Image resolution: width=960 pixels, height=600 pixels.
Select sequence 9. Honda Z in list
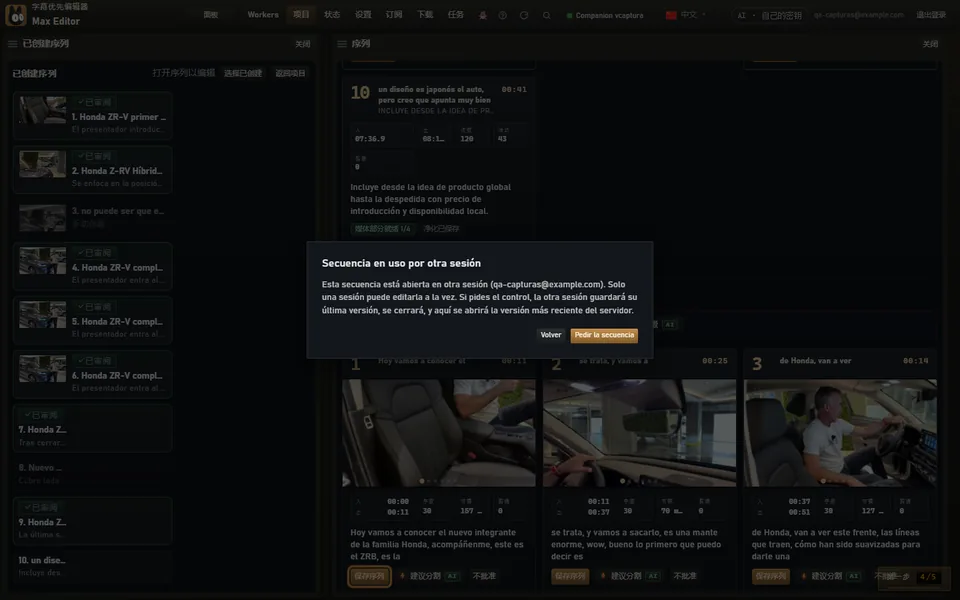point(92,521)
